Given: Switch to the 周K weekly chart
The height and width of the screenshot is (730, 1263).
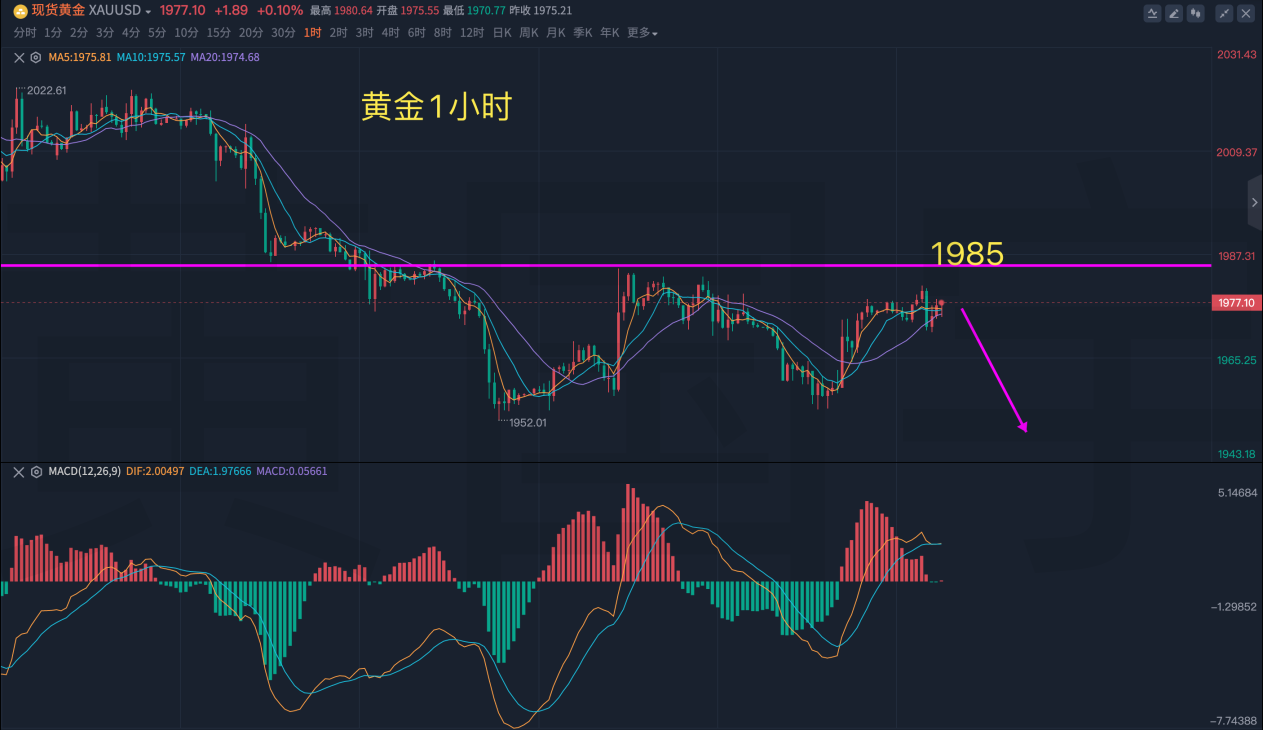Looking at the screenshot, I should click(x=529, y=33).
